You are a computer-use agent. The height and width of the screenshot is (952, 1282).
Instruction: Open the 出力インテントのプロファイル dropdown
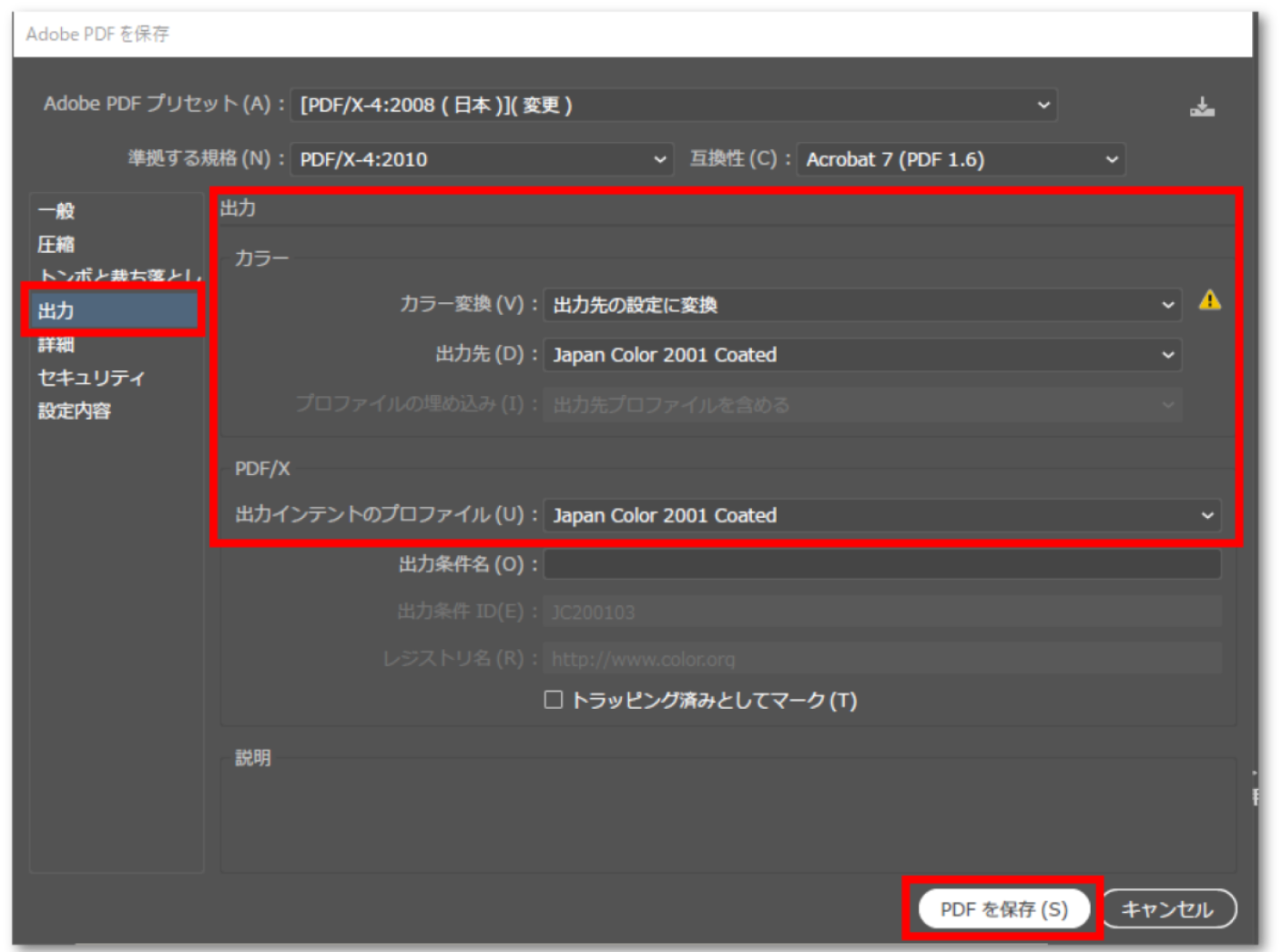[880, 515]
